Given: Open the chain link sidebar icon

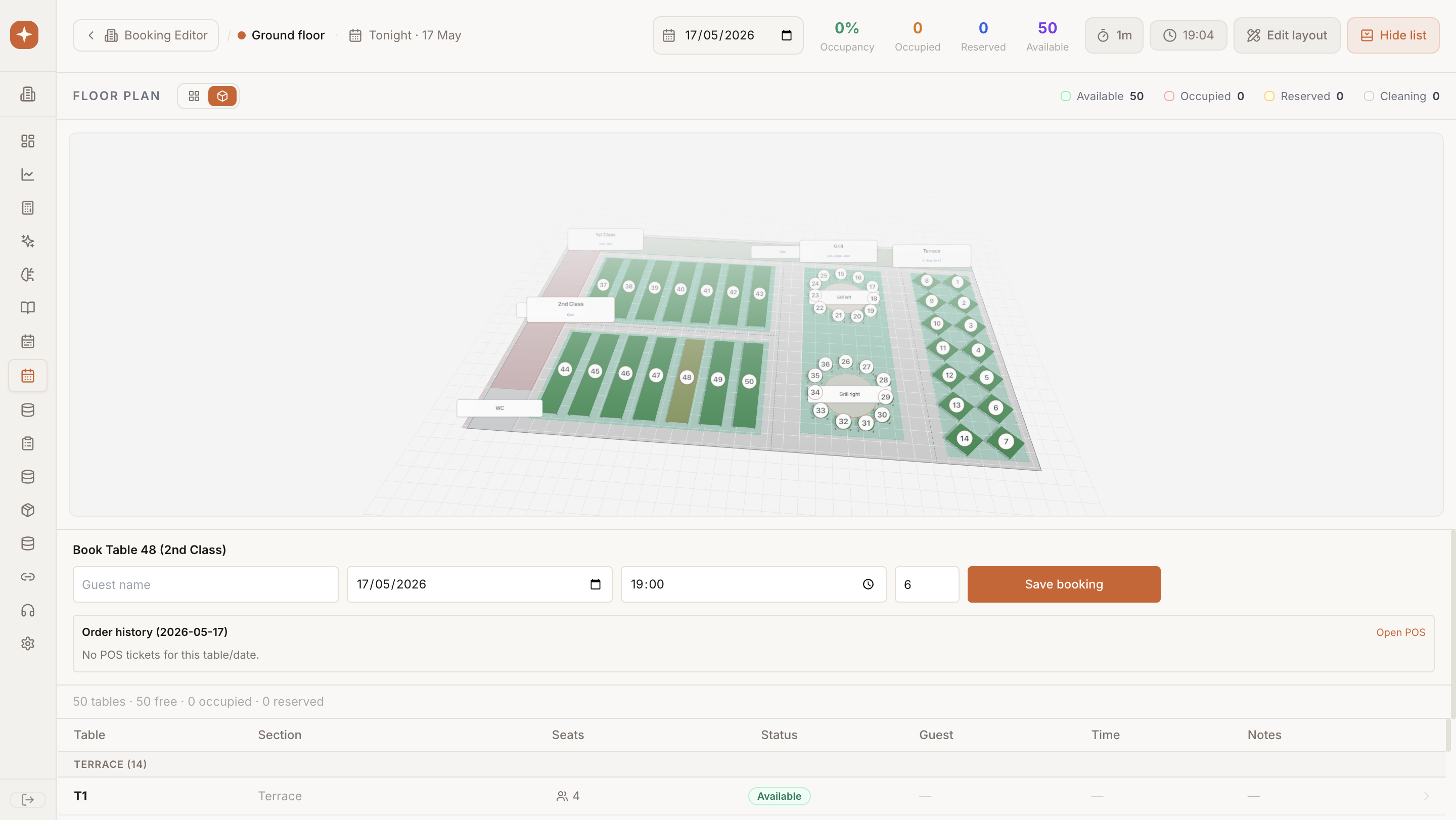Looking at the screenshot, I should click(28, 577).
